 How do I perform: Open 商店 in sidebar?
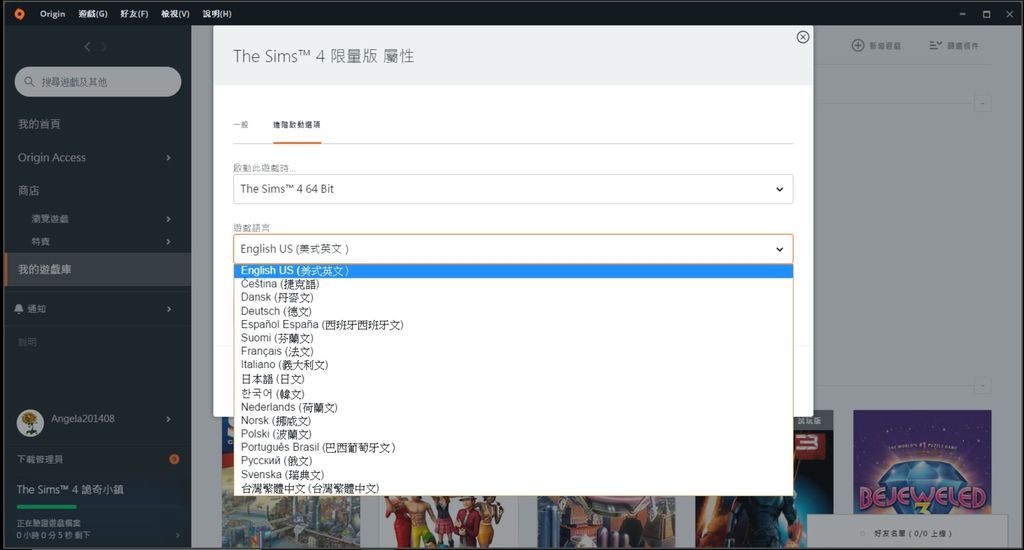pyautogui.click(x=29, y=191)
